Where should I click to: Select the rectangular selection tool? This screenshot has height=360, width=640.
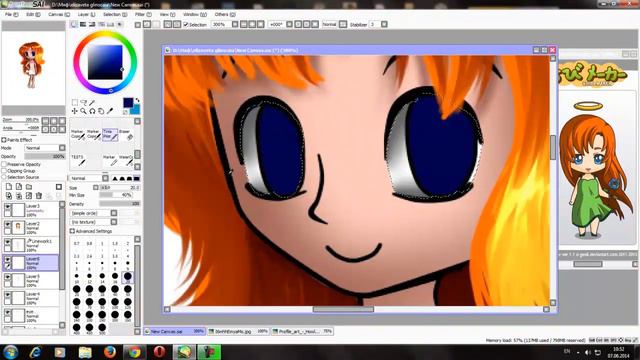click(x=75, y=102)
